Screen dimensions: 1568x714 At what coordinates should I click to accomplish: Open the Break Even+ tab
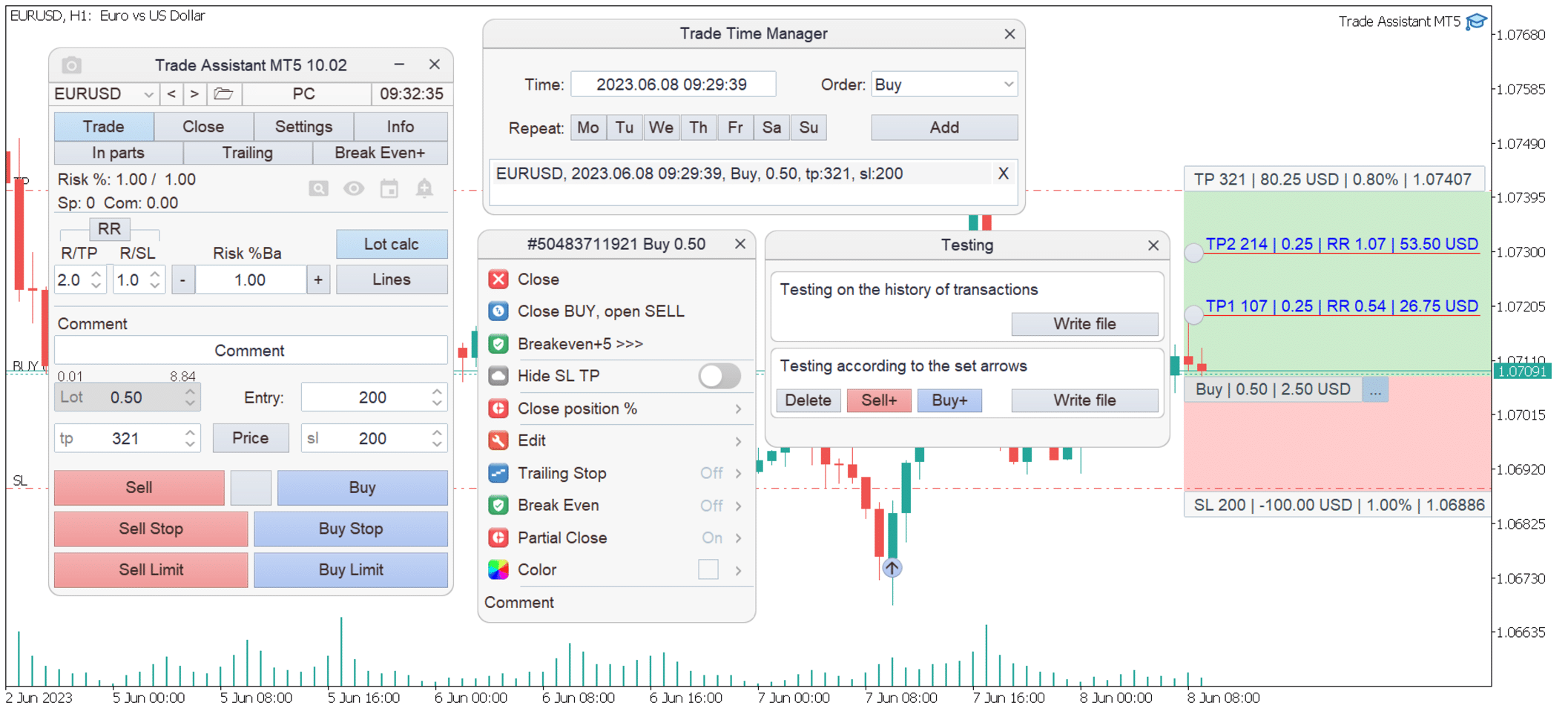pos(380,153)
